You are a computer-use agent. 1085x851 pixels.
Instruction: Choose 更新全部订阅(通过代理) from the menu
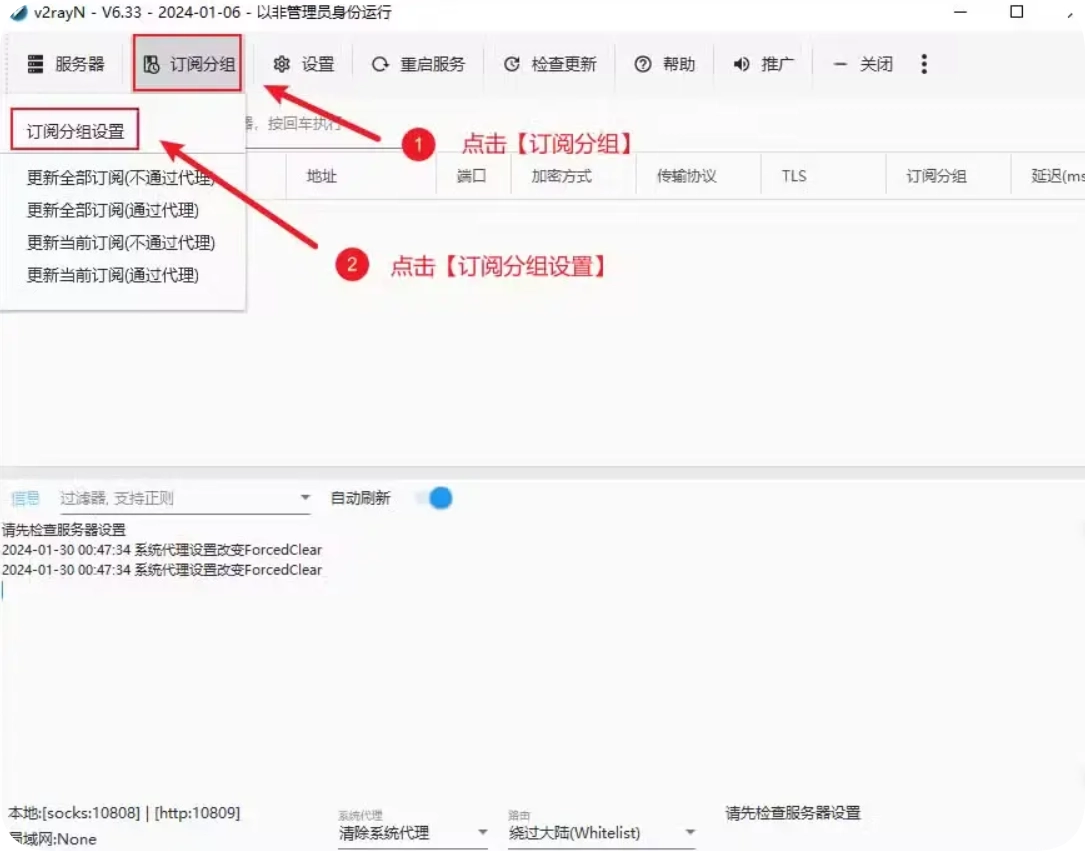(112, 210)
